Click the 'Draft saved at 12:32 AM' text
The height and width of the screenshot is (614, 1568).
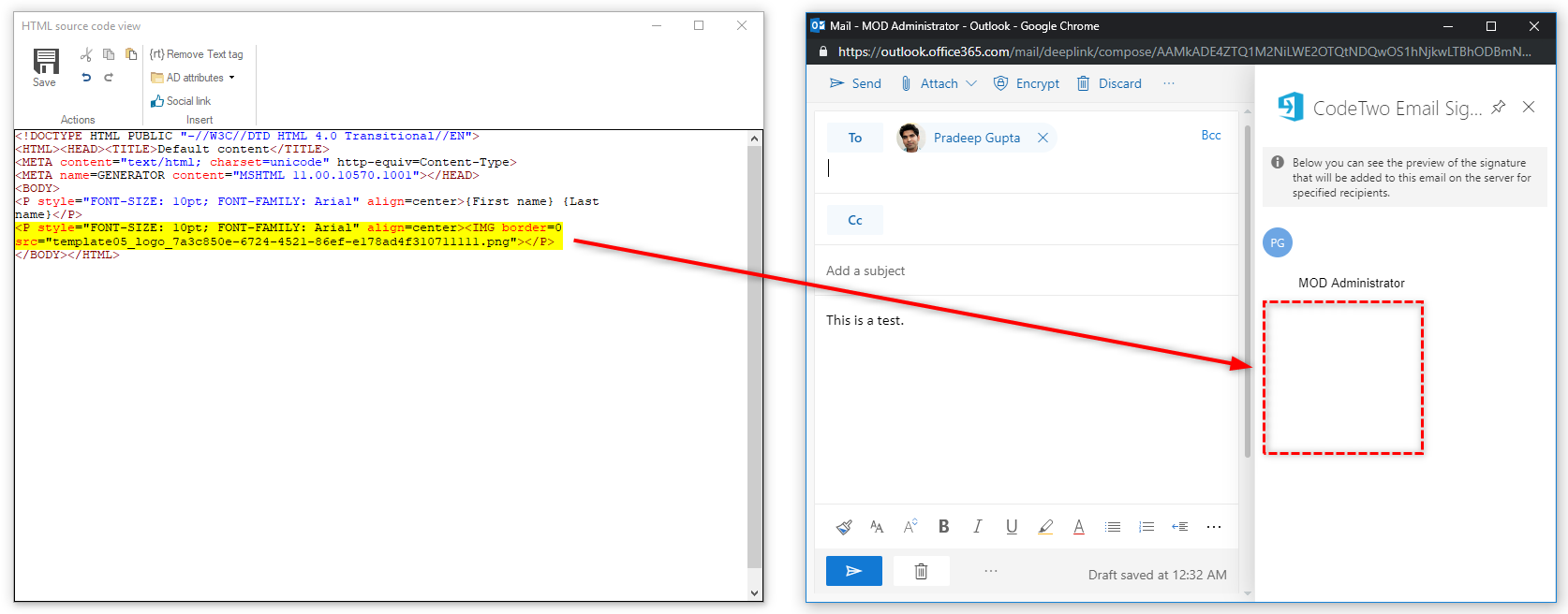coord(1157,575)
